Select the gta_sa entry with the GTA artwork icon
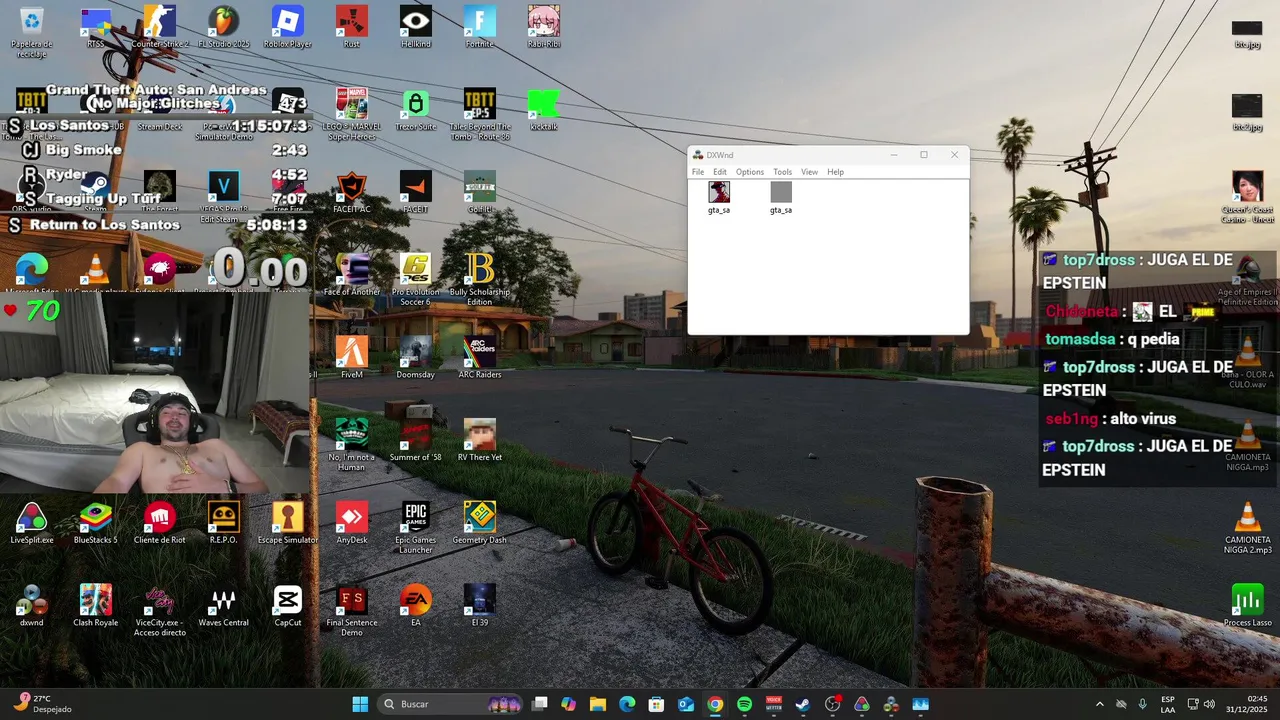The image size is (1280, 720). (719, 197)
